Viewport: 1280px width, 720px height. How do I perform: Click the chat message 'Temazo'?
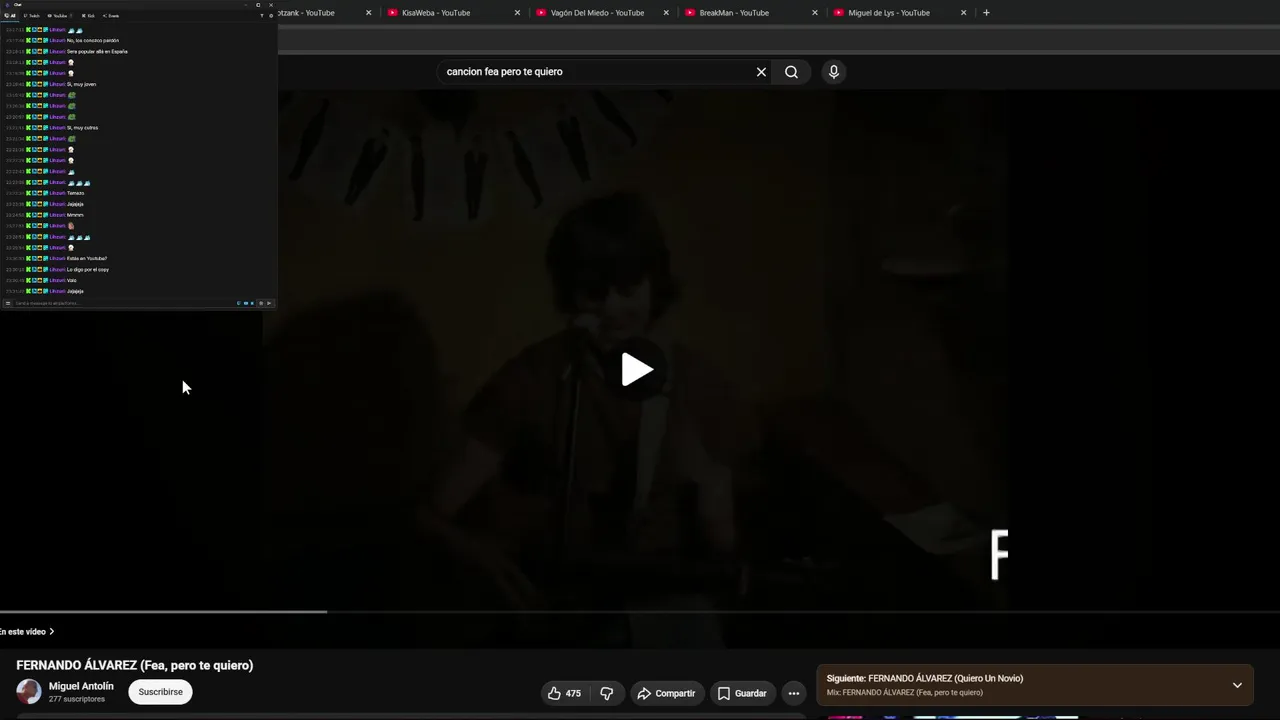click(x=76, y=193)
